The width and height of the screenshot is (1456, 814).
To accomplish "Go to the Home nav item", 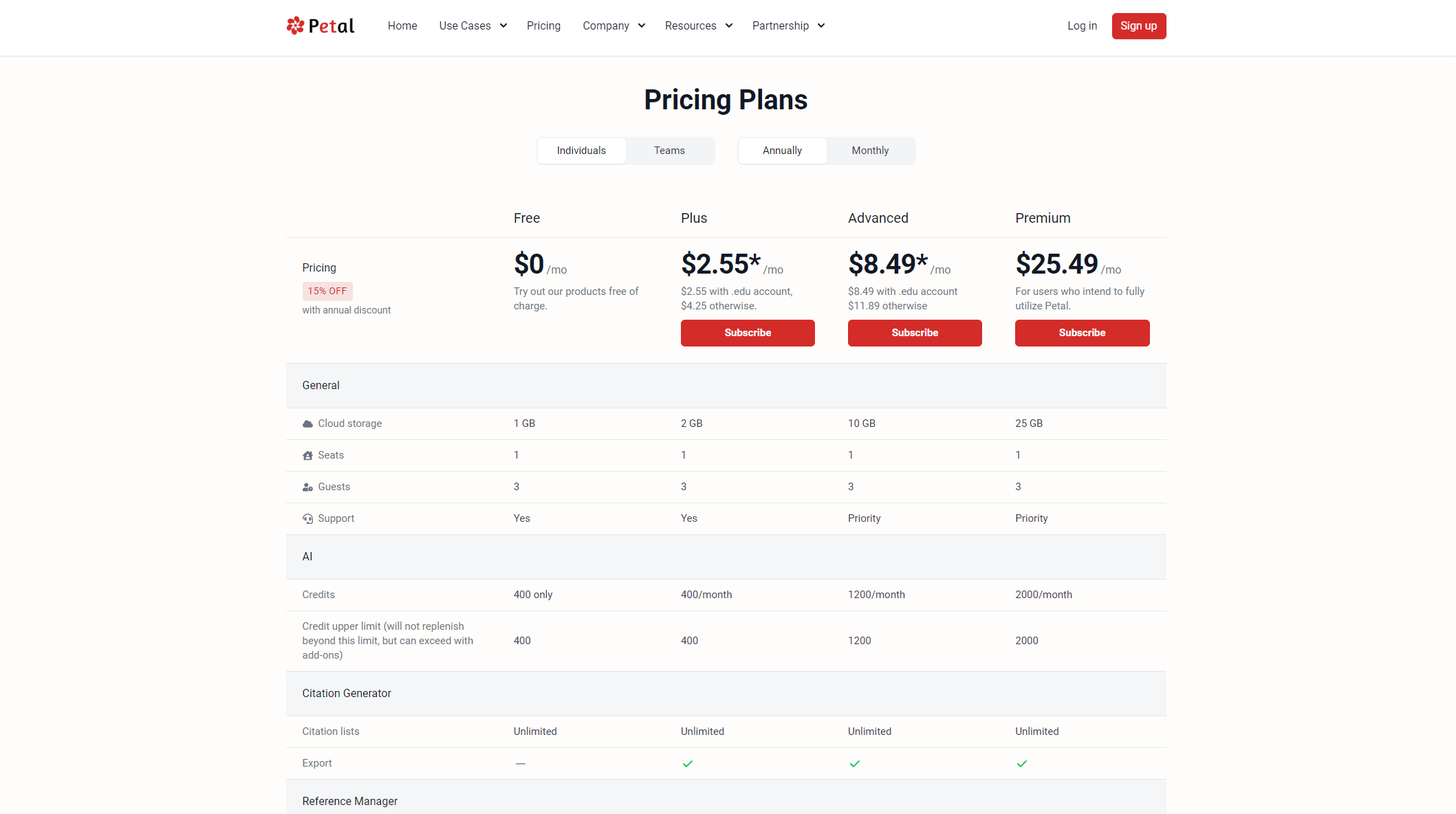I will tap(402, 26).
